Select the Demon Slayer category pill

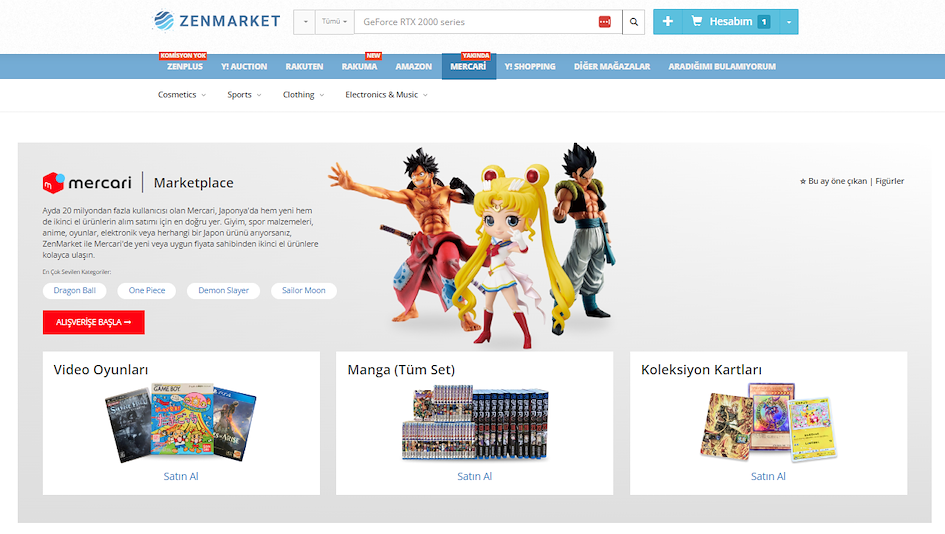pos(224,291)
